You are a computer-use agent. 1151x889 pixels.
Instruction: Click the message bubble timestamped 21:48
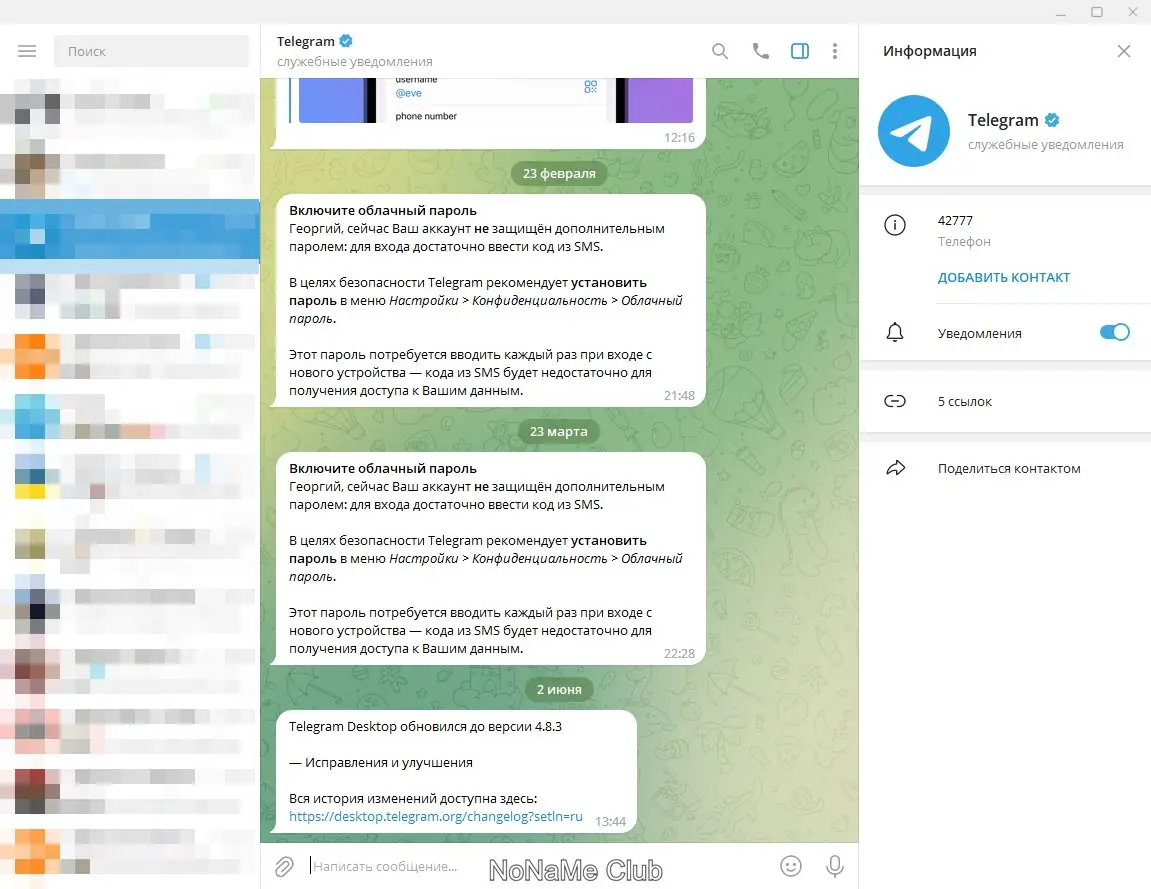coord(488,300)
